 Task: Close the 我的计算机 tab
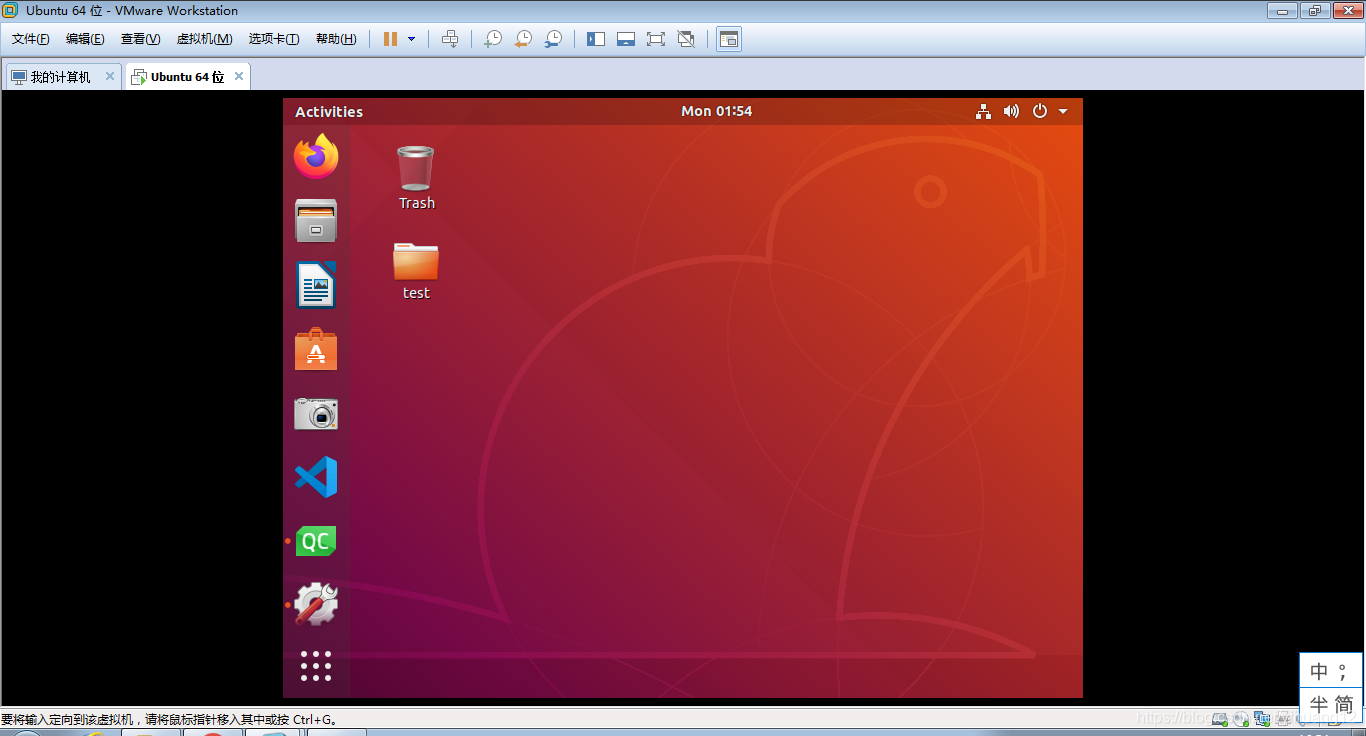coord(110,76)
